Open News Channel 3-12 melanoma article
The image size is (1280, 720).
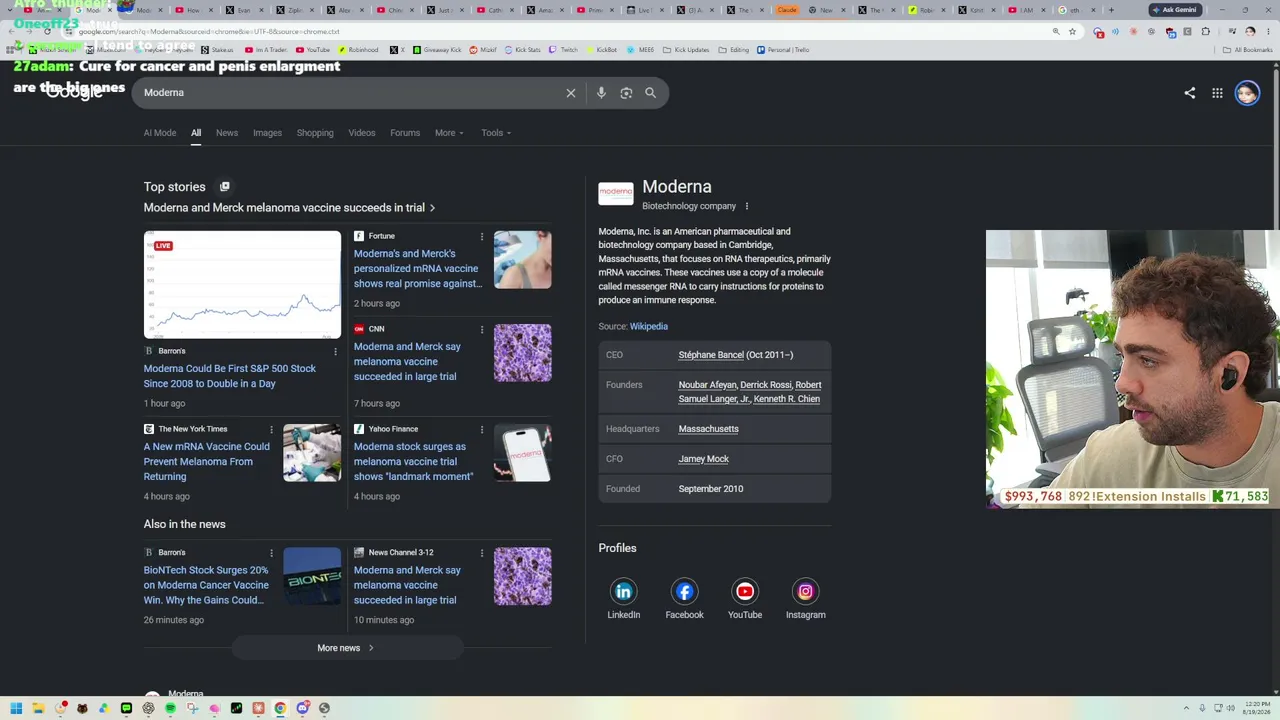(407, 585)
